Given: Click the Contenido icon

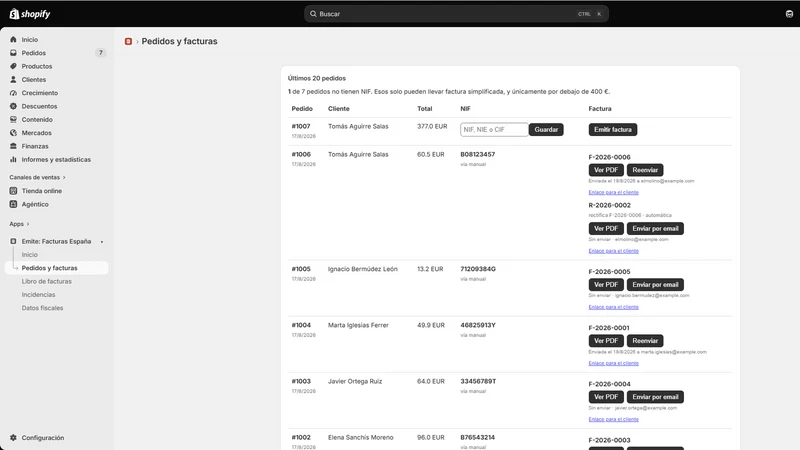Looking at the screenshot, I should (13, 119).
